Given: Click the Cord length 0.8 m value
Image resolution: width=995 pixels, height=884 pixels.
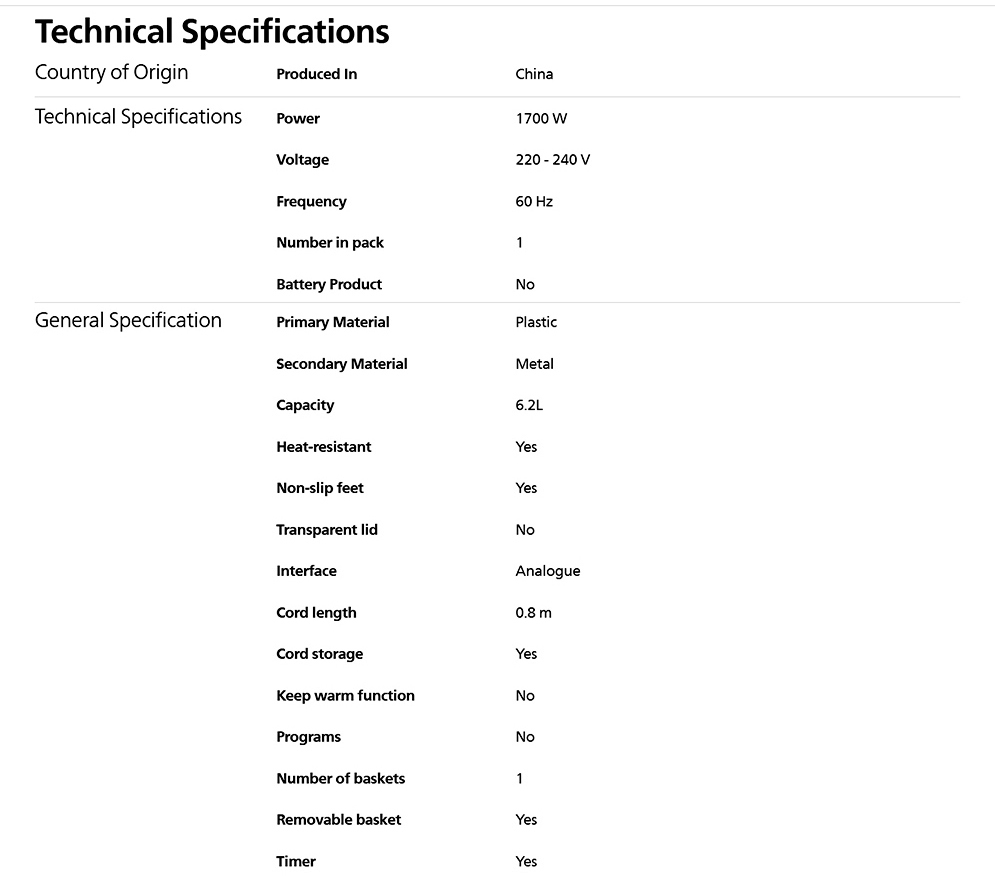Looking at the screenshot, I should pyautogui.click(x=533, y=613).
